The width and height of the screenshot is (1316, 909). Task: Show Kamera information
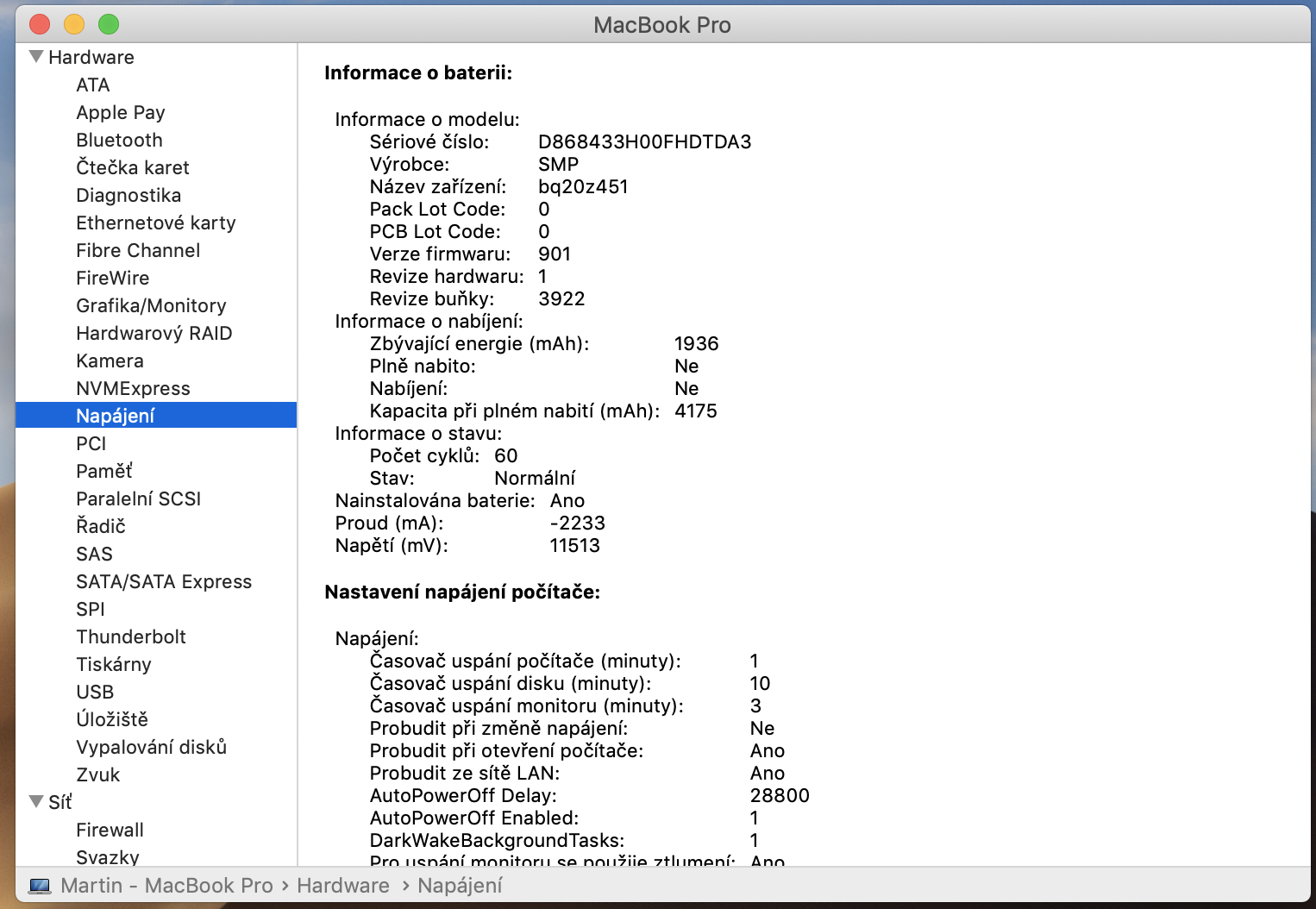point(110,360)
